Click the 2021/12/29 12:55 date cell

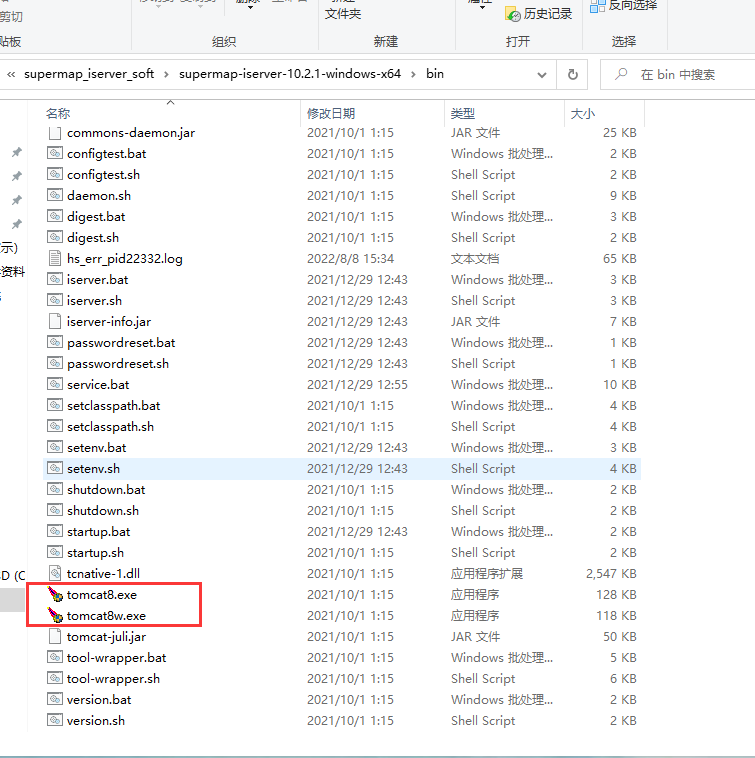(x=357, y=385)
